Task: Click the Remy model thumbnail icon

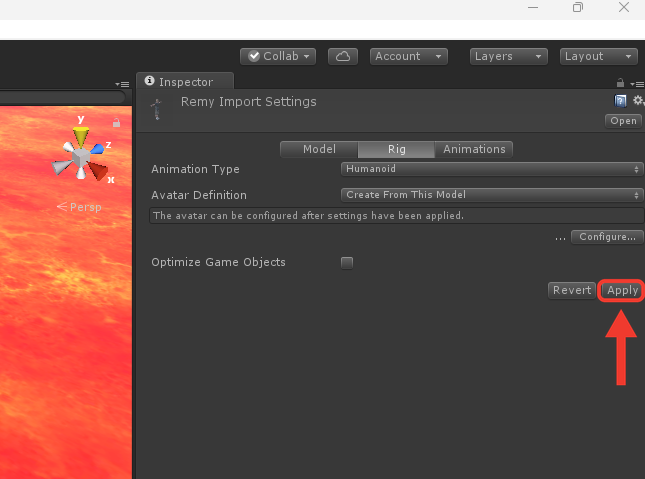Action: 157,109
